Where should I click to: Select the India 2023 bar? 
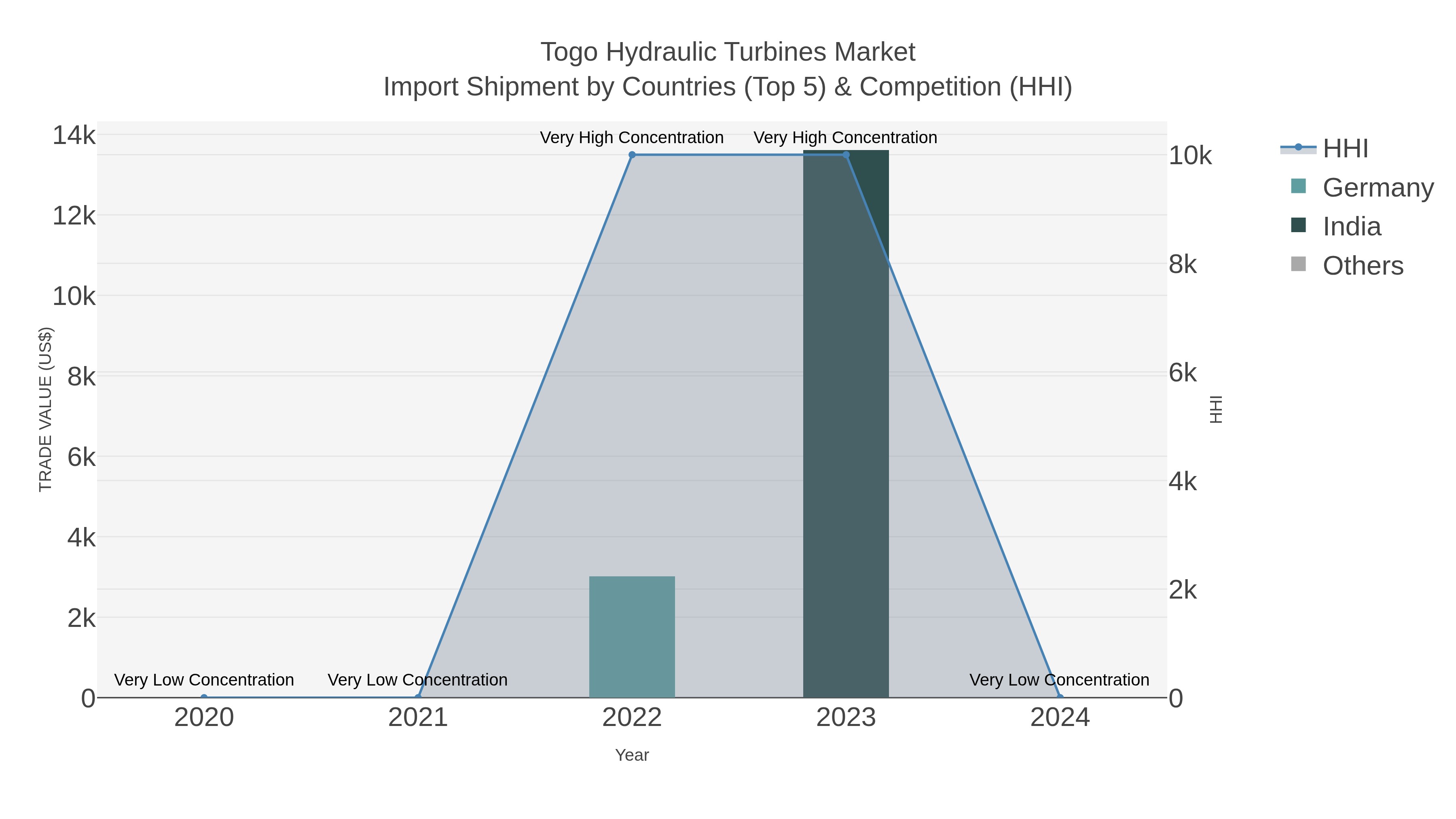pos(846,424)
